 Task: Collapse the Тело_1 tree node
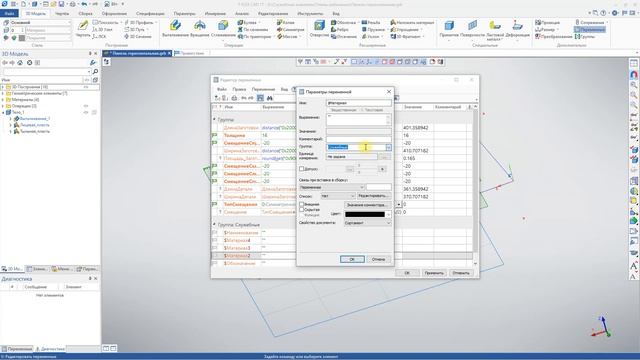pyautogui.click(x=3, y=112)
